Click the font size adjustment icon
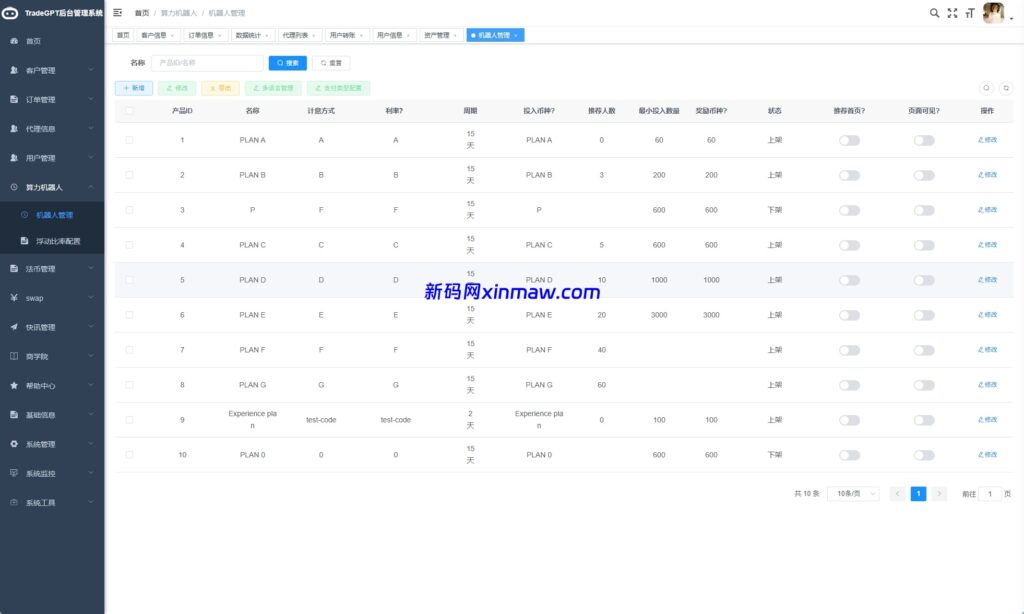Screen dimensions: 1024x614 970,12
